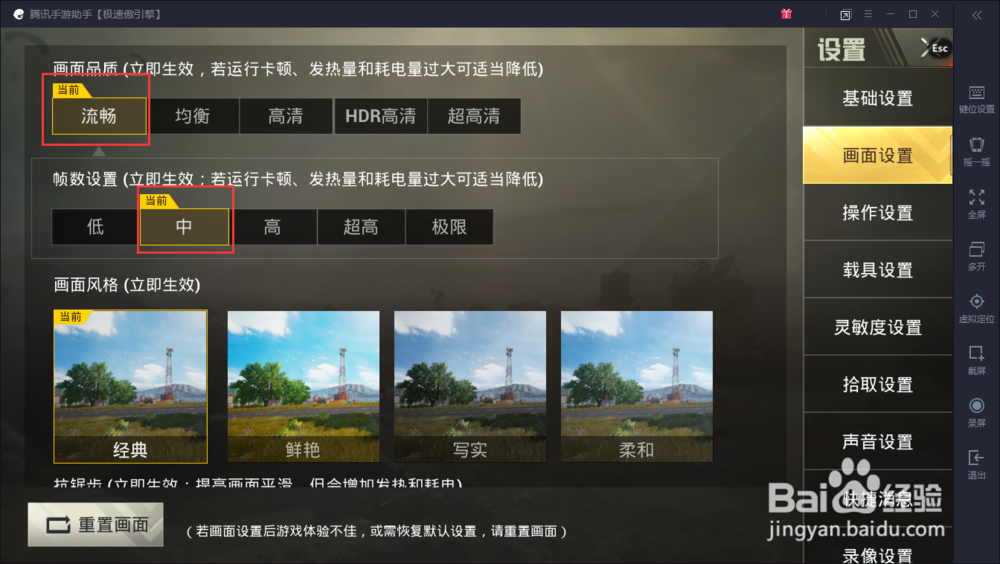Open the 多开 multi-instance icon
Viewport: 1000px width, 564px height.
coord(976,256)
